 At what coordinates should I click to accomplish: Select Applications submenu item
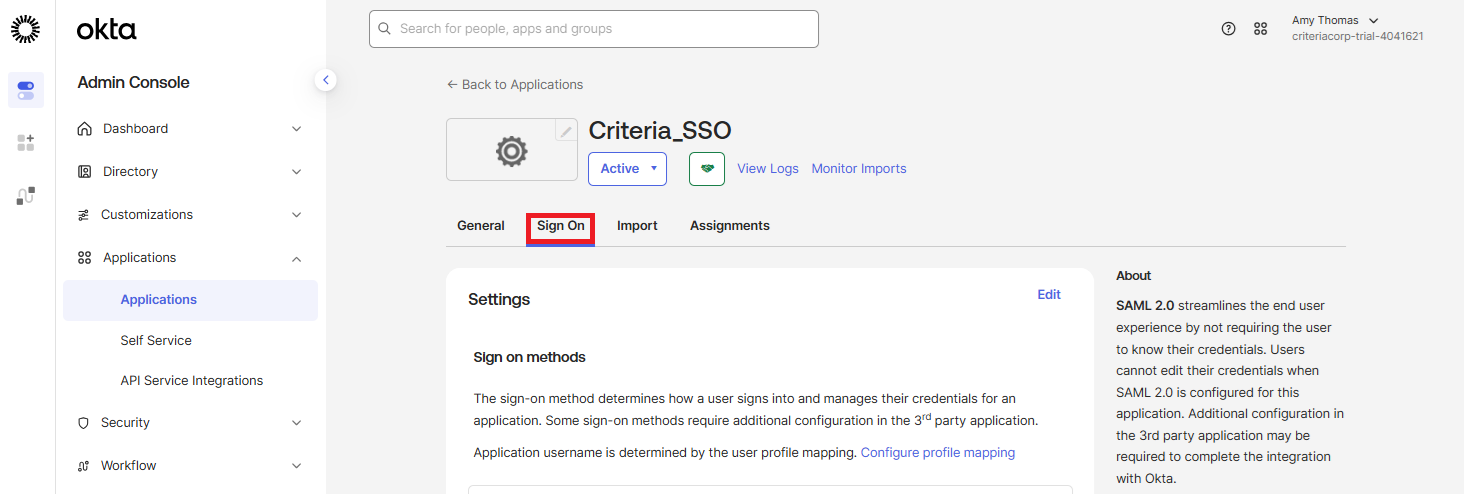click(190, 300)
